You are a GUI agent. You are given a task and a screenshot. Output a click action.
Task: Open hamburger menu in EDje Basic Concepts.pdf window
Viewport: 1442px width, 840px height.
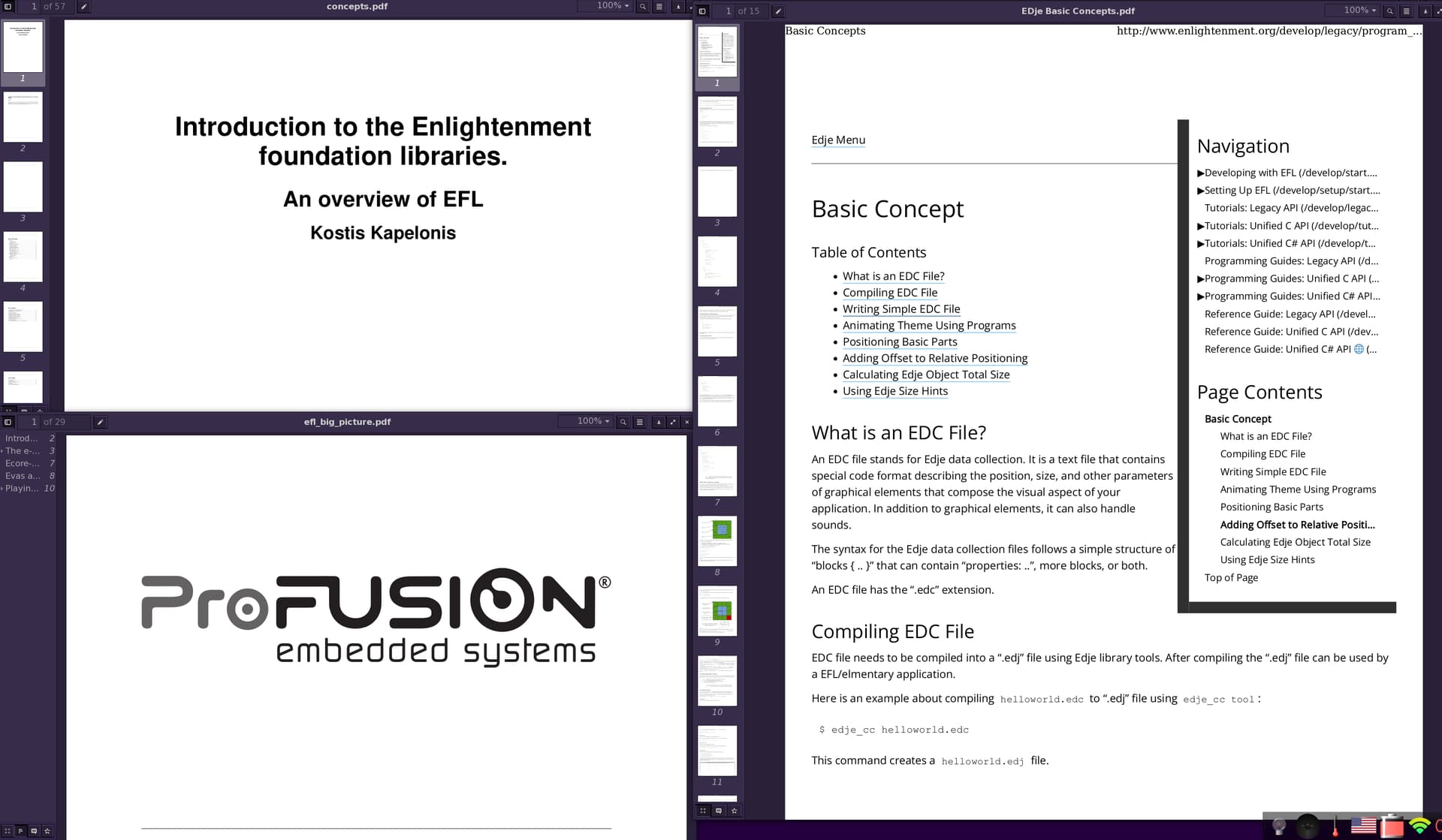1407,11
